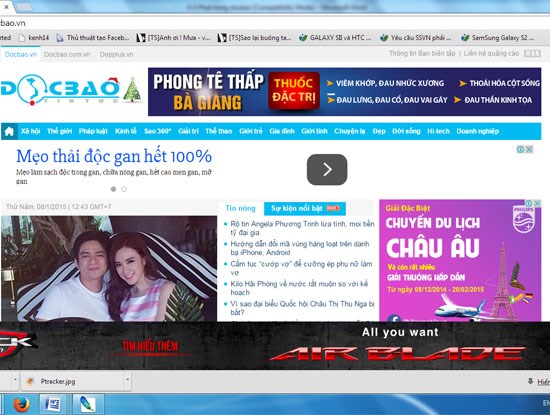The image size is (550, 415).
Task: Open the 'Pháp luật' menu section
Action: (x=93, y=131)
